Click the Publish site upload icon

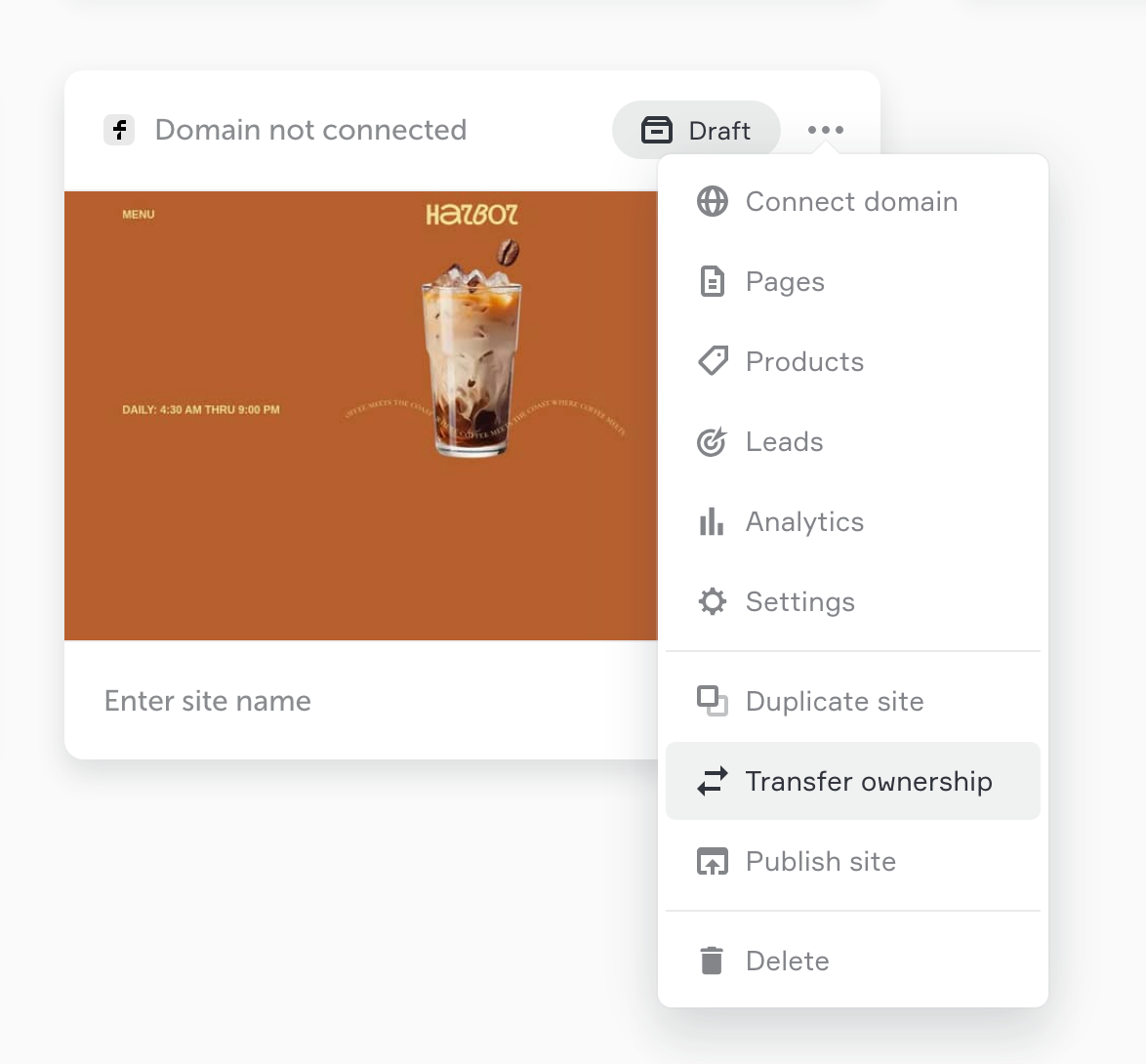click(x=712, y=861)
